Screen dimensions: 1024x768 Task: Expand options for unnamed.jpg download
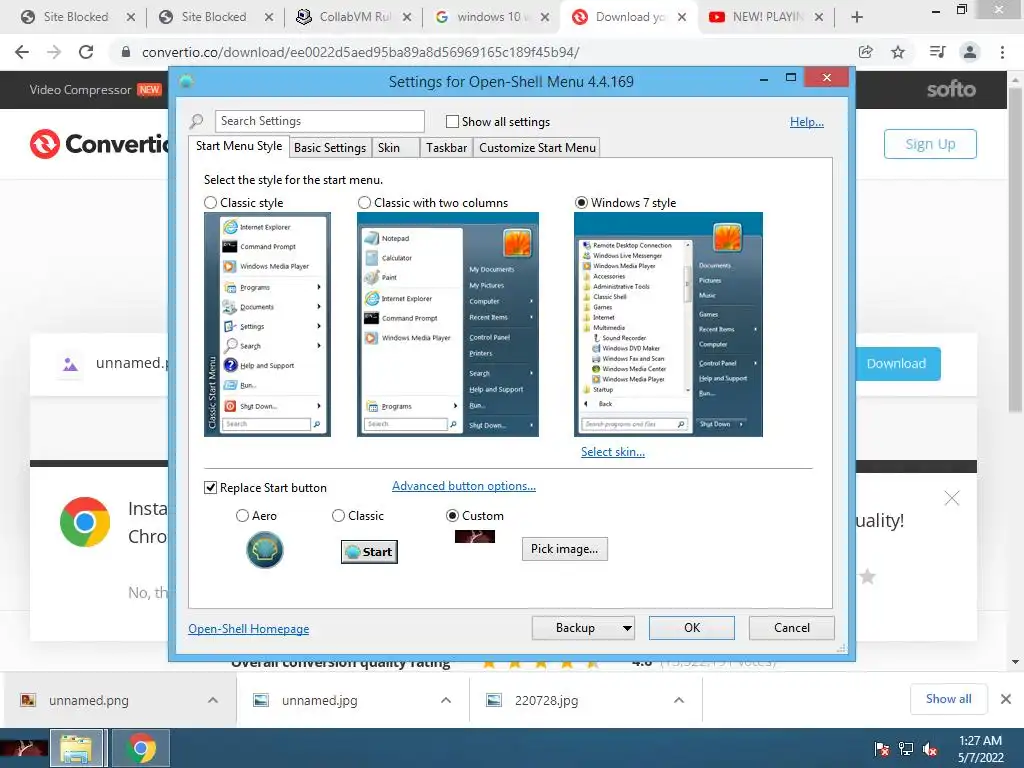446,700
